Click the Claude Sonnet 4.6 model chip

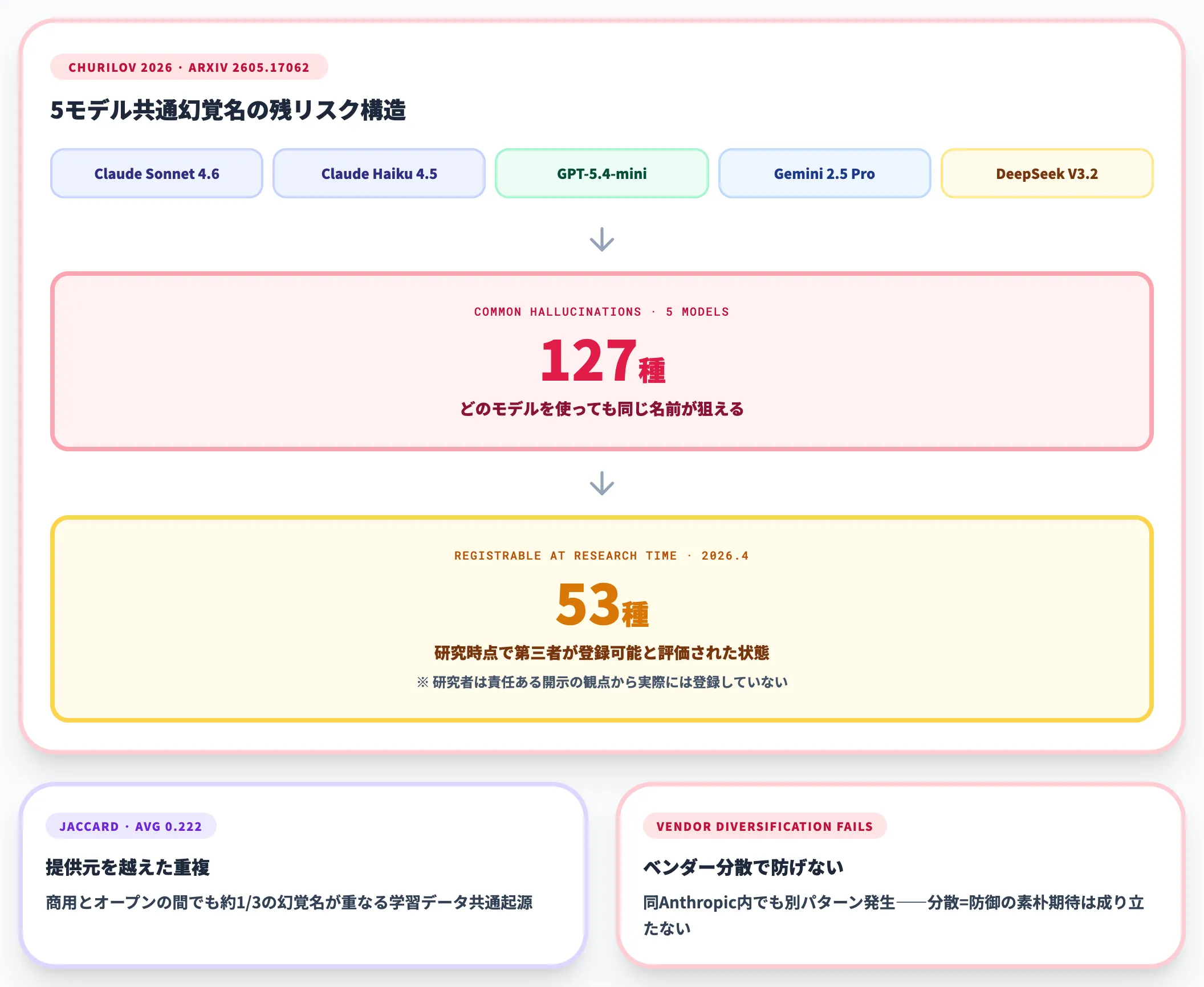coord(157,173)
